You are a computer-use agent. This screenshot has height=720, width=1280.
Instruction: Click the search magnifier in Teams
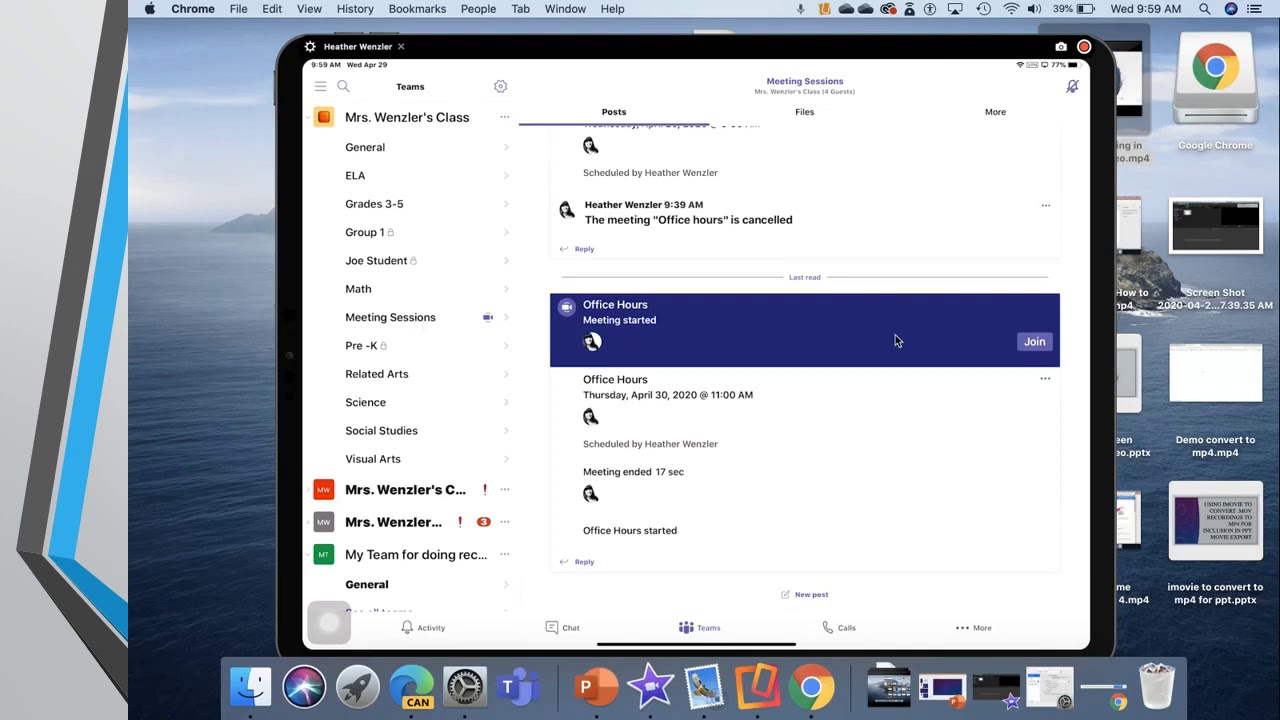tap(343, 87)
